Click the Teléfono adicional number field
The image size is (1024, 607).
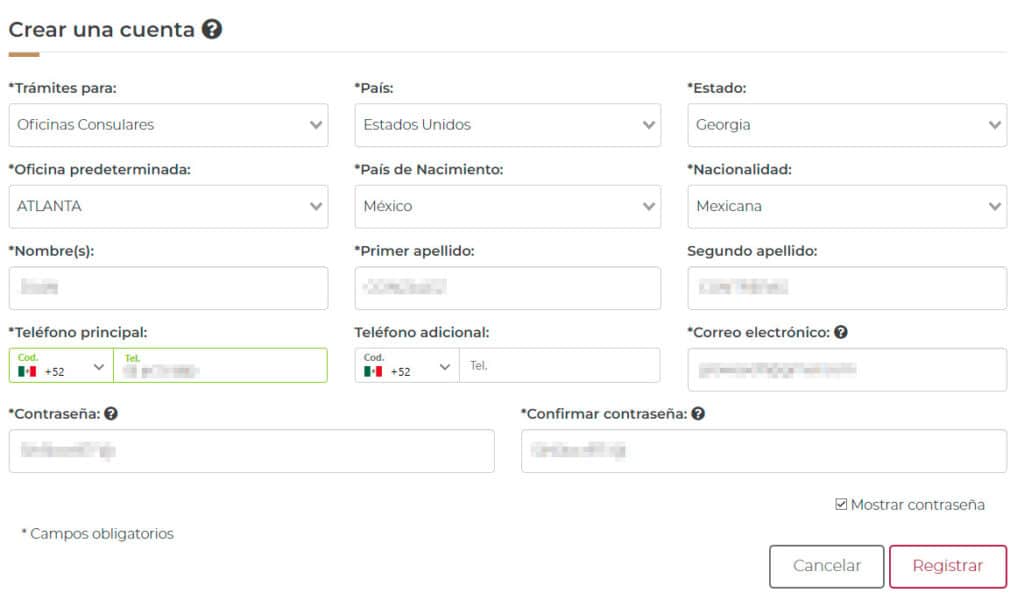pyautogui.click(x=559, y=366)
